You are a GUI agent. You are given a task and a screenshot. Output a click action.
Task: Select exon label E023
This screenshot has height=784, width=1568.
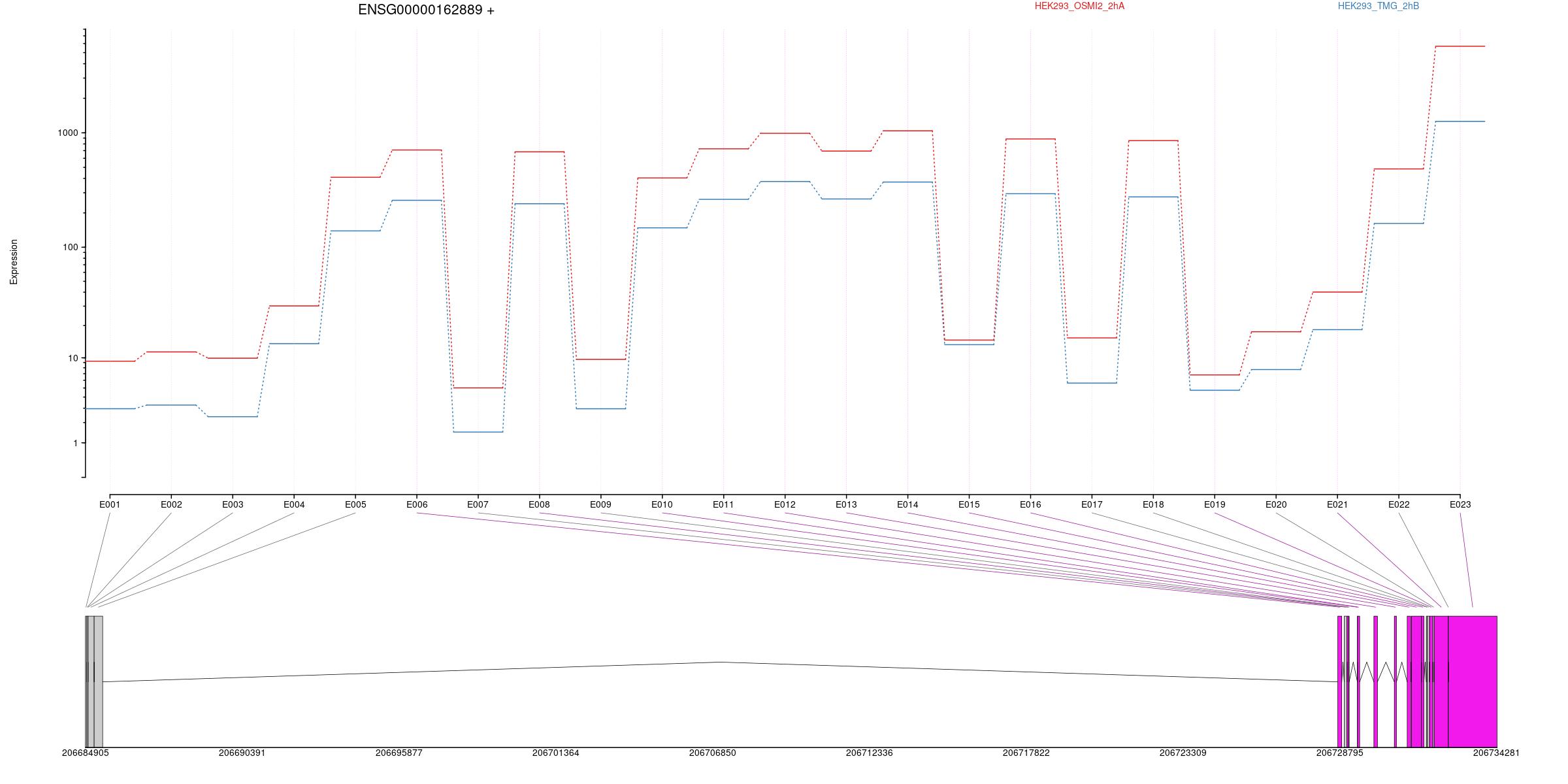point(1460,504)
